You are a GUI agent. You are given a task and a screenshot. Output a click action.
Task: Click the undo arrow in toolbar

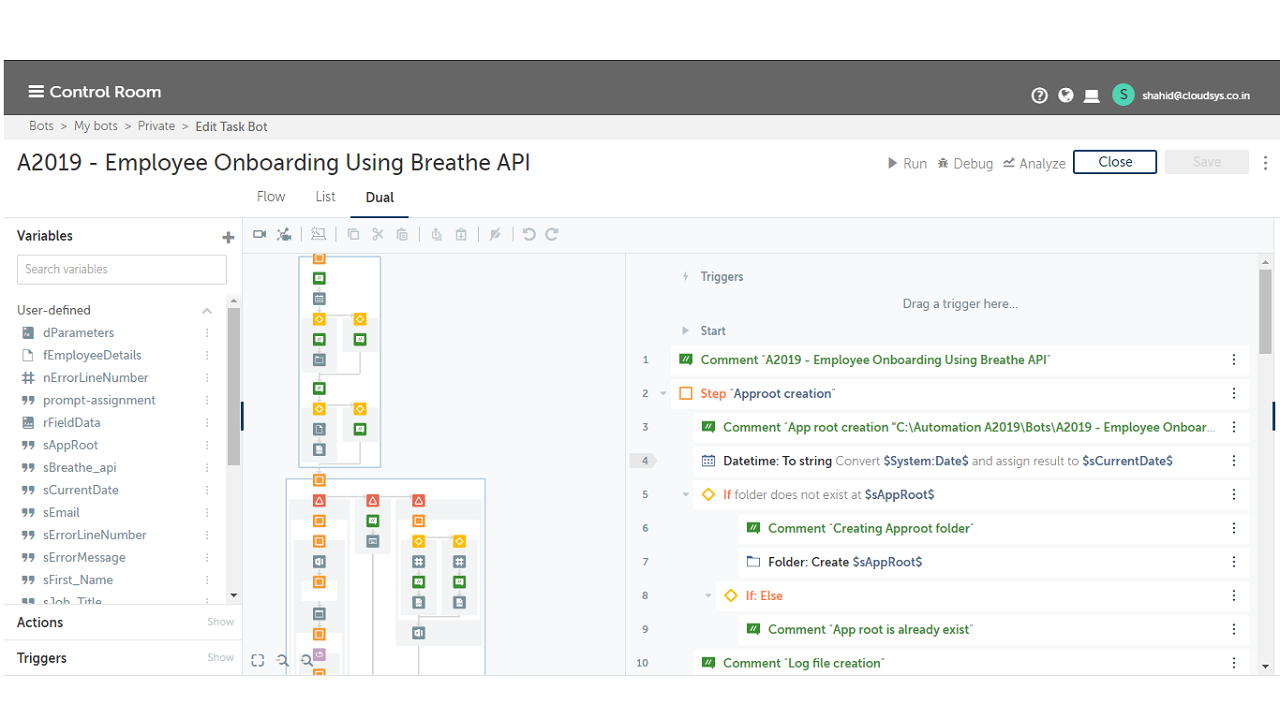pyautogui.click(x=529, y=234)
